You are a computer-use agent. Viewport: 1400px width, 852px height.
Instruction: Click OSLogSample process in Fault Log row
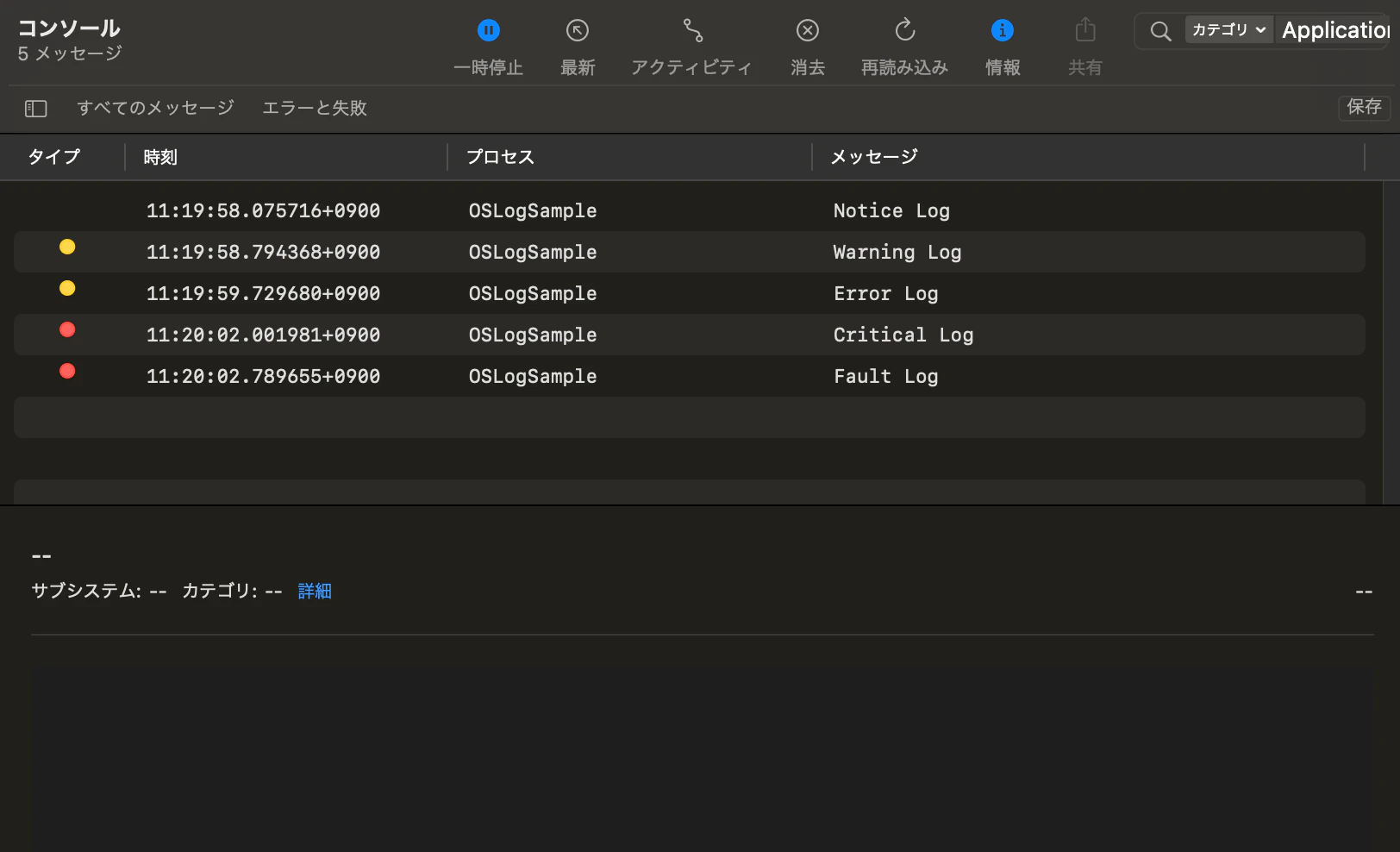coord(533,377)
